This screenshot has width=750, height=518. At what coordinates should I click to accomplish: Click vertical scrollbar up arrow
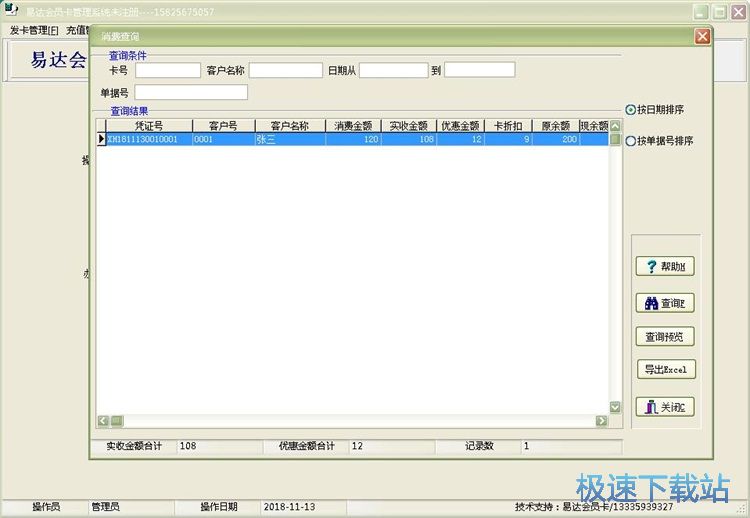[x=615, y=126]
